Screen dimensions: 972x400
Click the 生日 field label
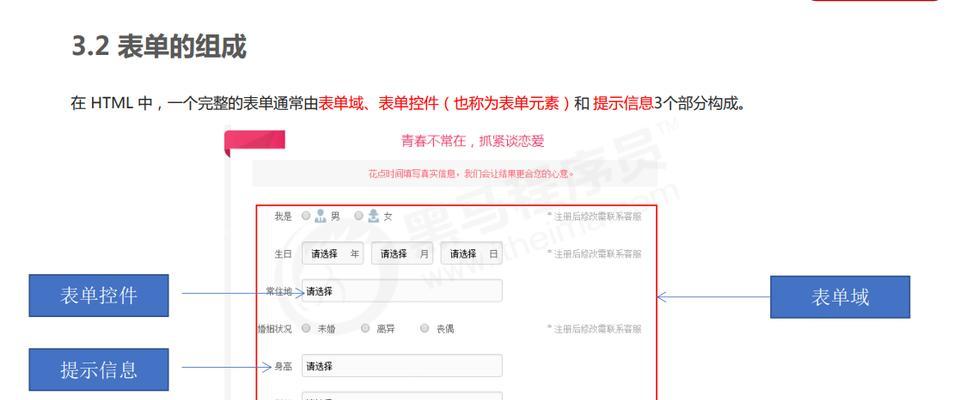[283, 254]
